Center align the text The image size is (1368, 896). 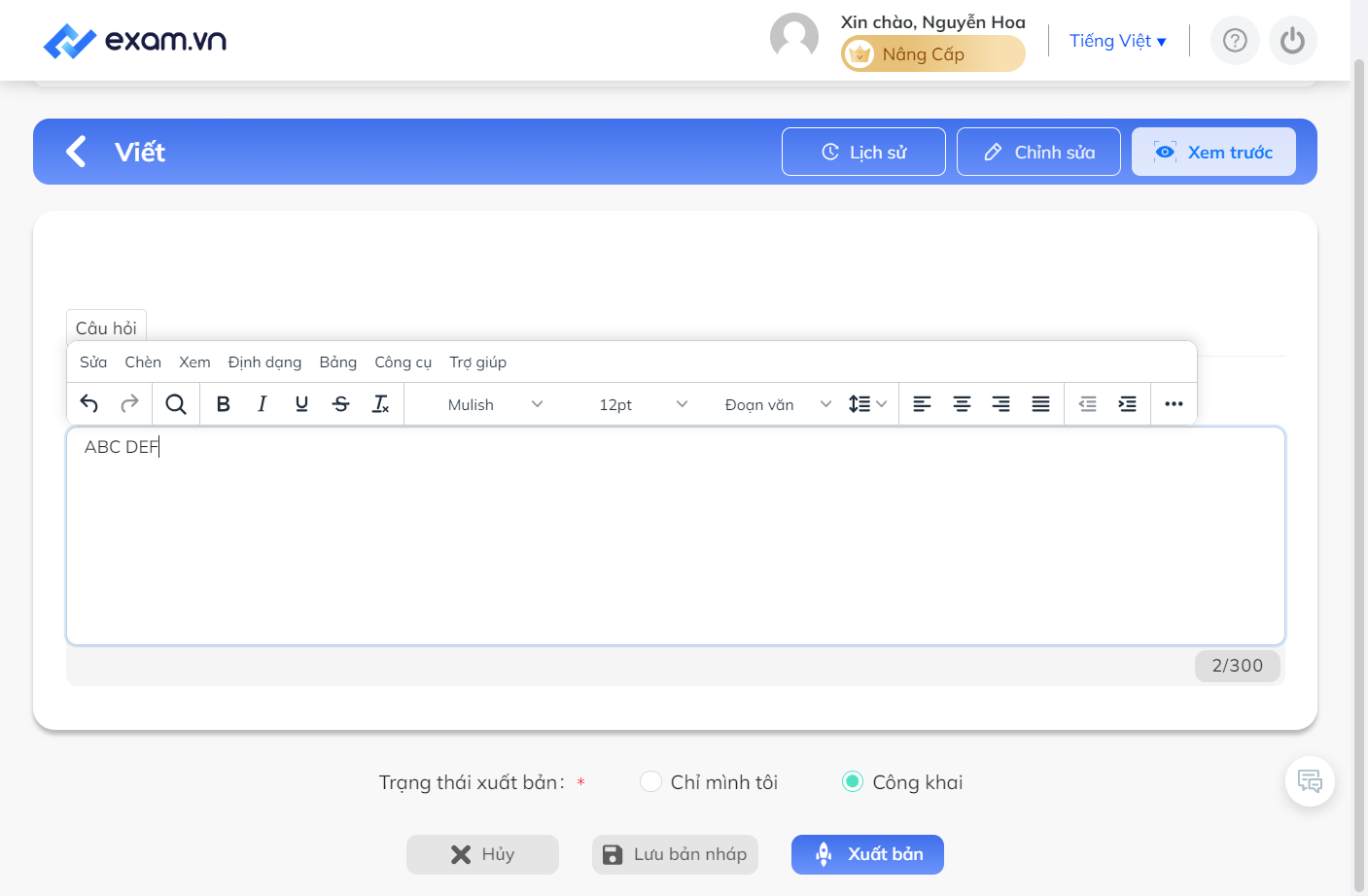pyautogui.click(x=962, y=404)
